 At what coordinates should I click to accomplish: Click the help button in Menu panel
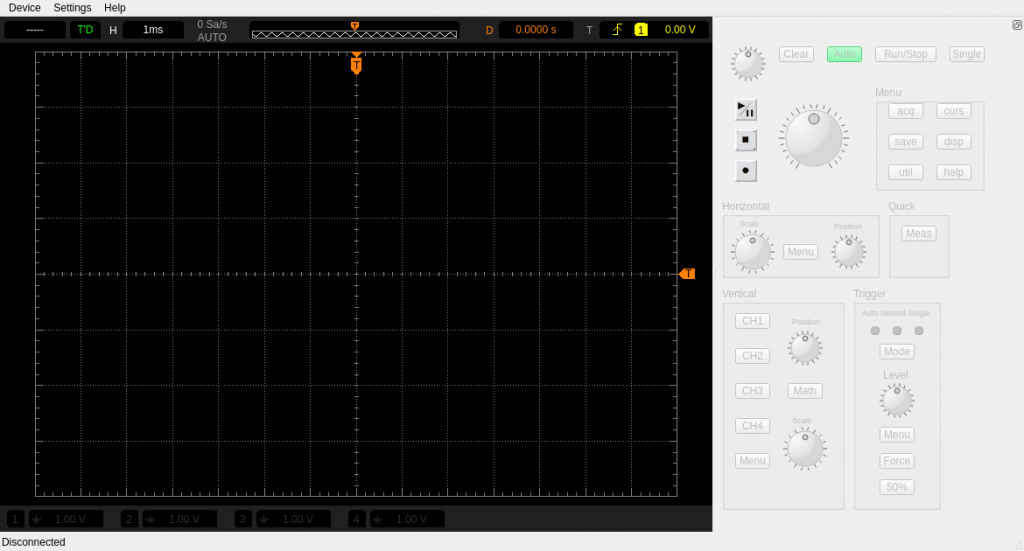coord(953,172)
